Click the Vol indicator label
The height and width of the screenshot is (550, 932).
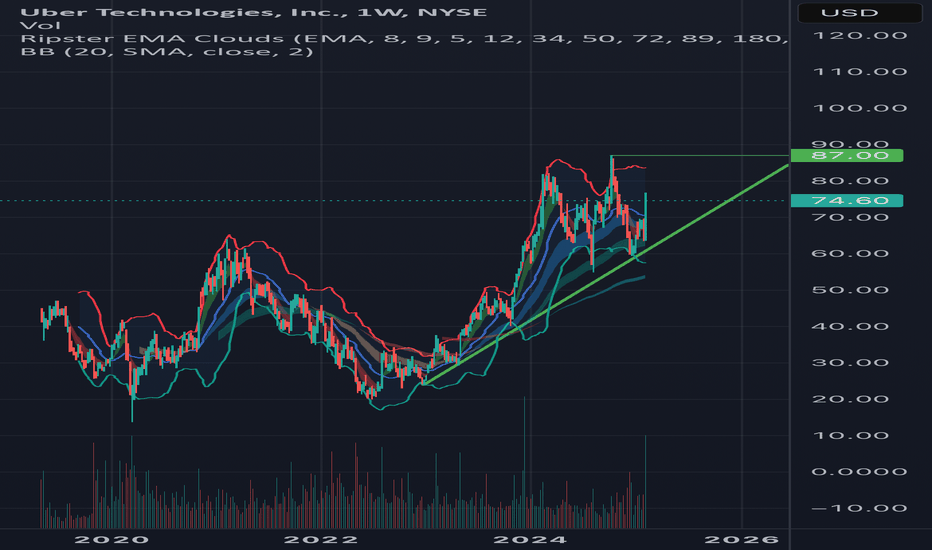[40, 26]
